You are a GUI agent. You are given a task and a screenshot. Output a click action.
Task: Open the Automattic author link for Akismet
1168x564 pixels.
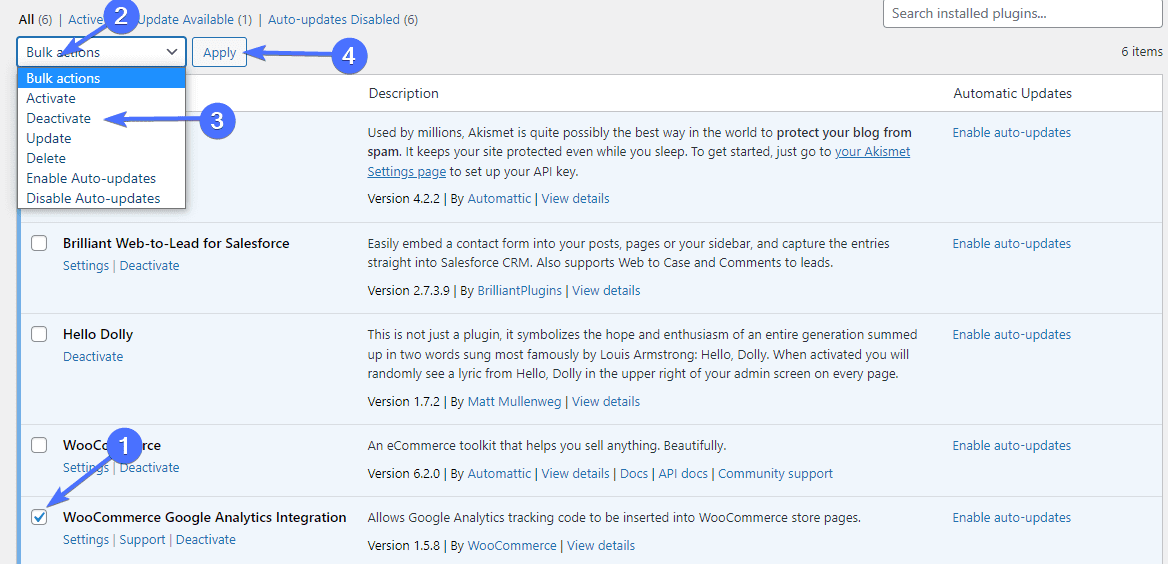(499, 199)
